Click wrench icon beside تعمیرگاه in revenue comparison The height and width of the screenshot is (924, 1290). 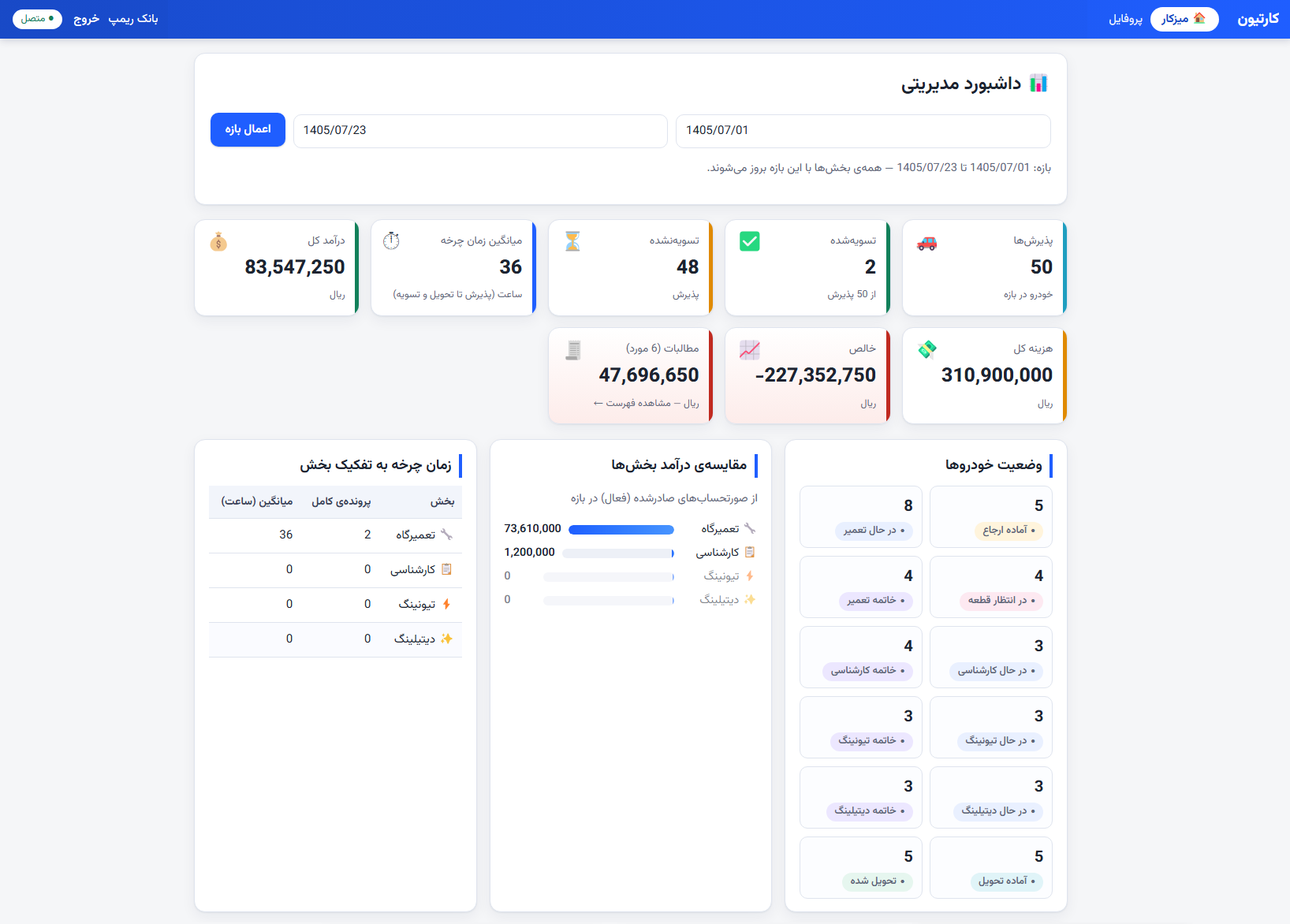click(750, 528)
